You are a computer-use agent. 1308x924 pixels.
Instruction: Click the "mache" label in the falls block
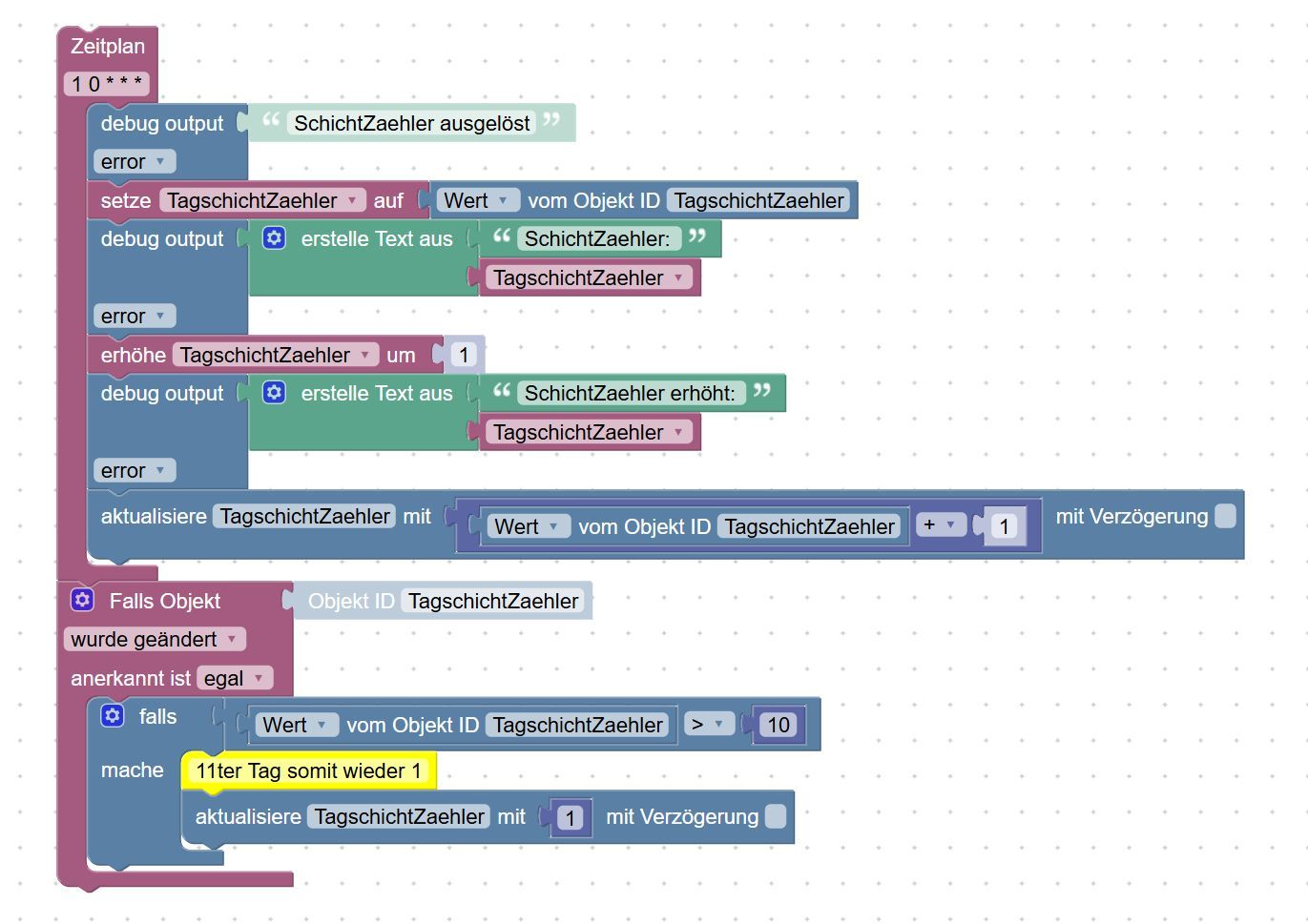pyautogui.click(x=133, y=770)
